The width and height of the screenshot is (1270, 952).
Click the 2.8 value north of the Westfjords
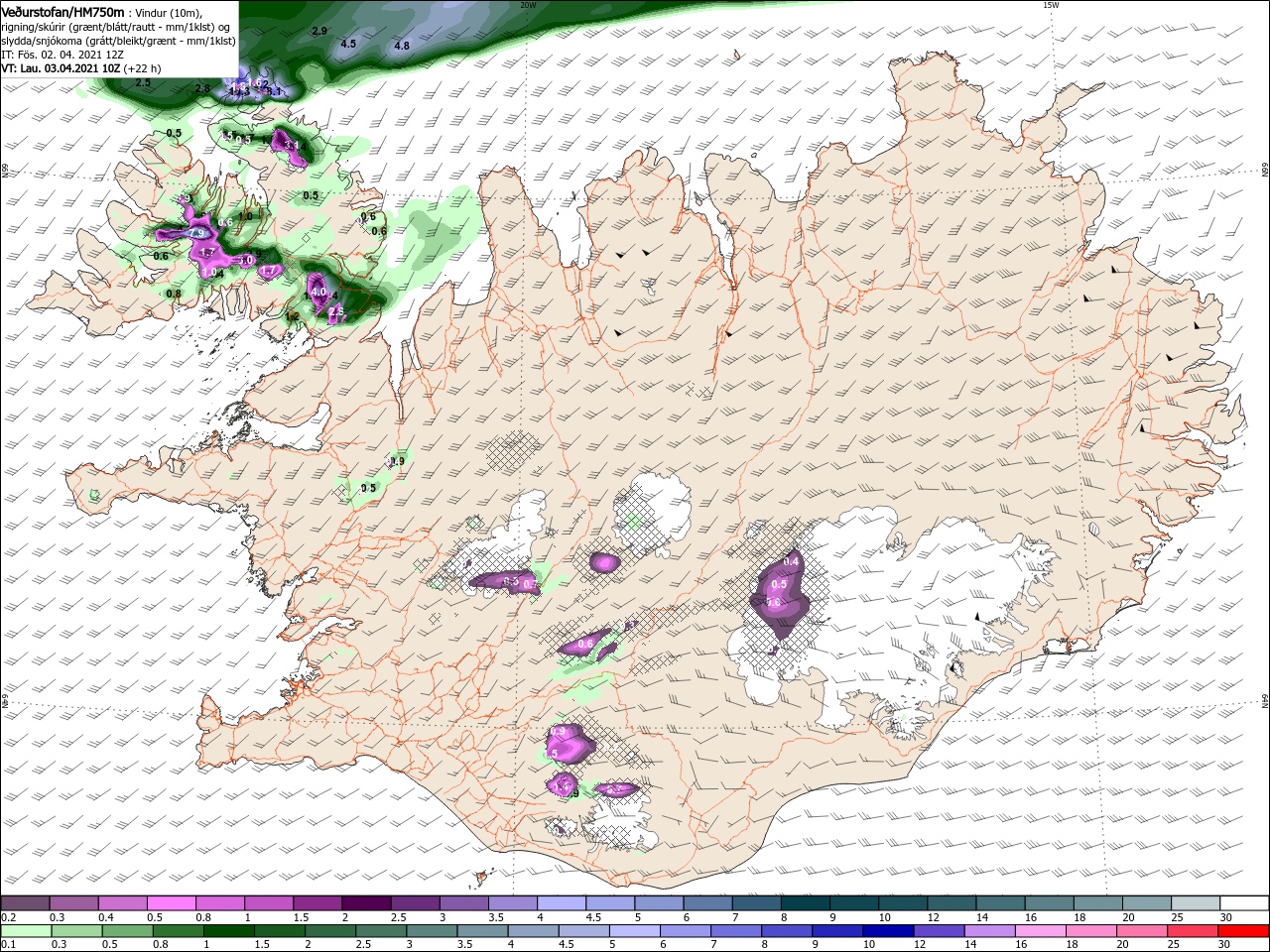point(202,88)
